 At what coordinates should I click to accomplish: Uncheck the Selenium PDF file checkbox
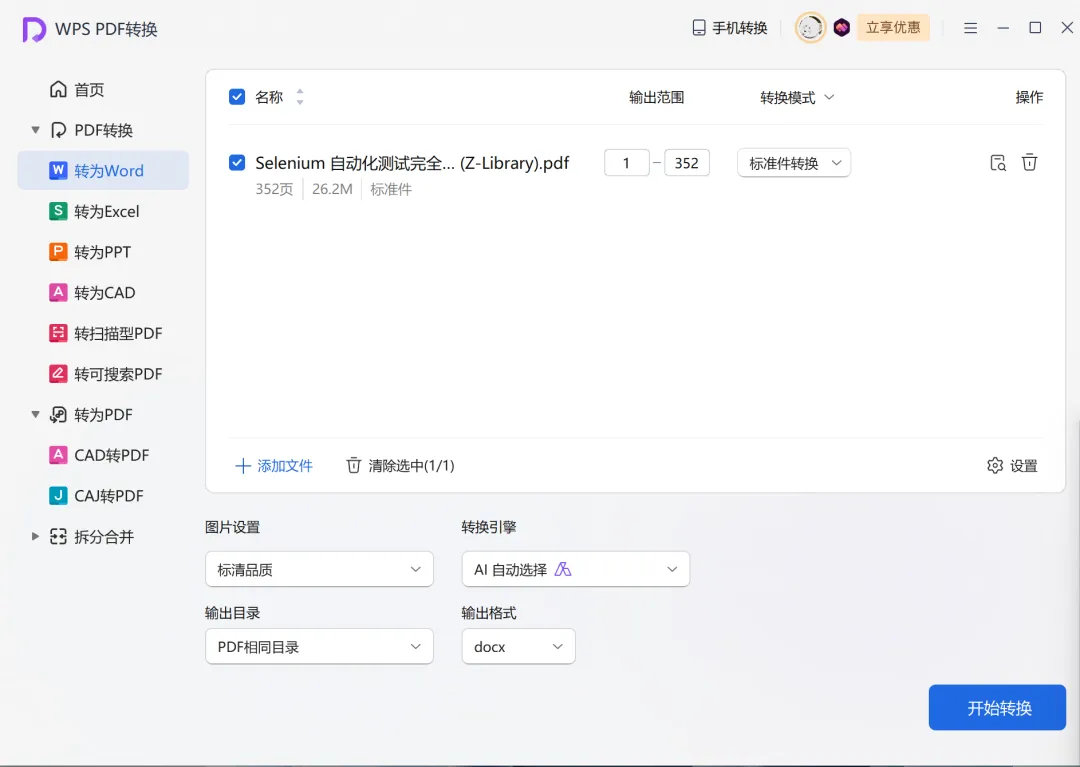(x=237, y=162)
